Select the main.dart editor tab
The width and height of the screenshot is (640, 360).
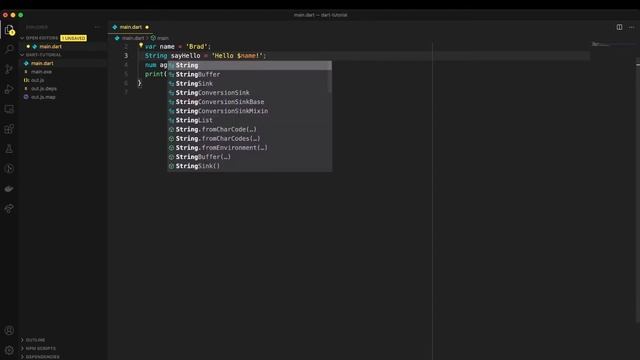[x=130, y=27]
